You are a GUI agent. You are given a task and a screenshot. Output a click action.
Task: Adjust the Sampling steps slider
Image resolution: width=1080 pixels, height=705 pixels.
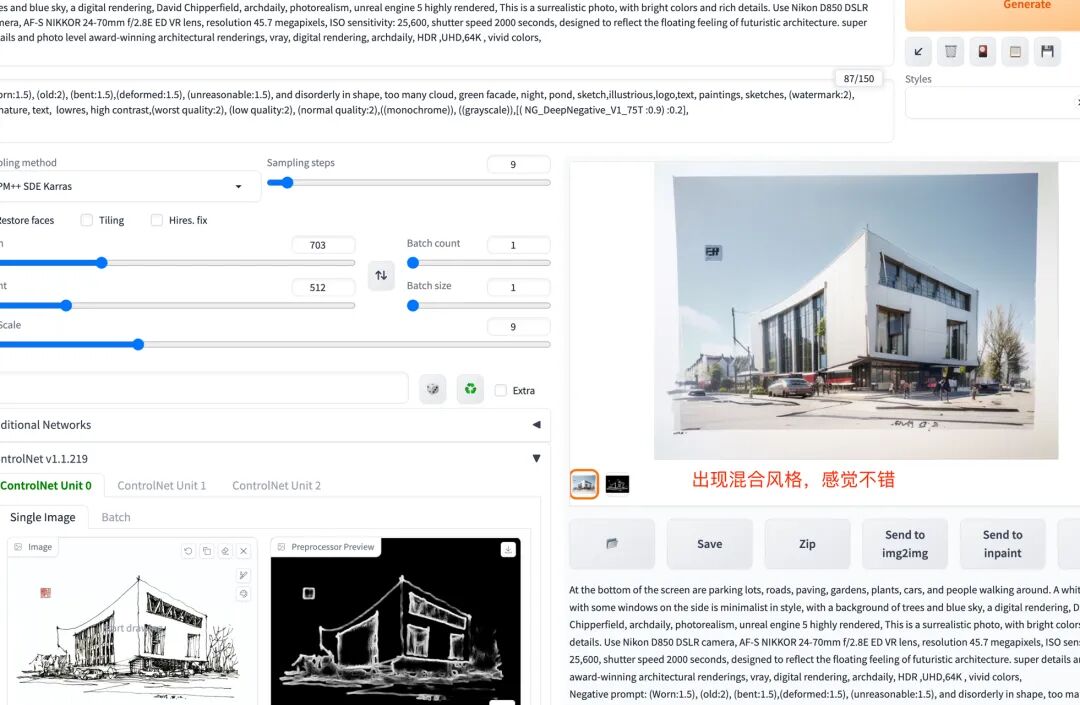click(408, 182)
